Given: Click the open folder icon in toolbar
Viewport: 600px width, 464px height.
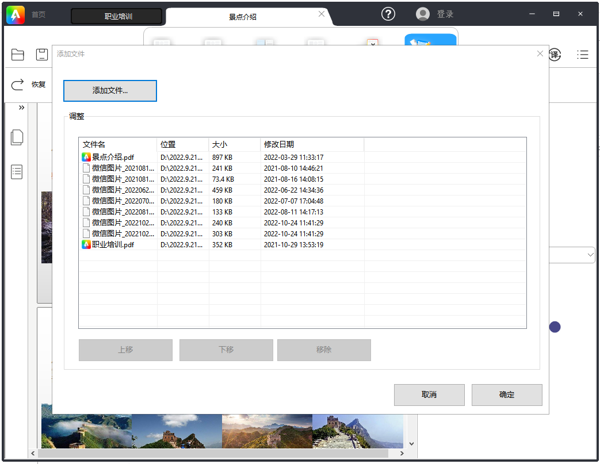Looking at the screenshot, I should (x=17, y=55).
